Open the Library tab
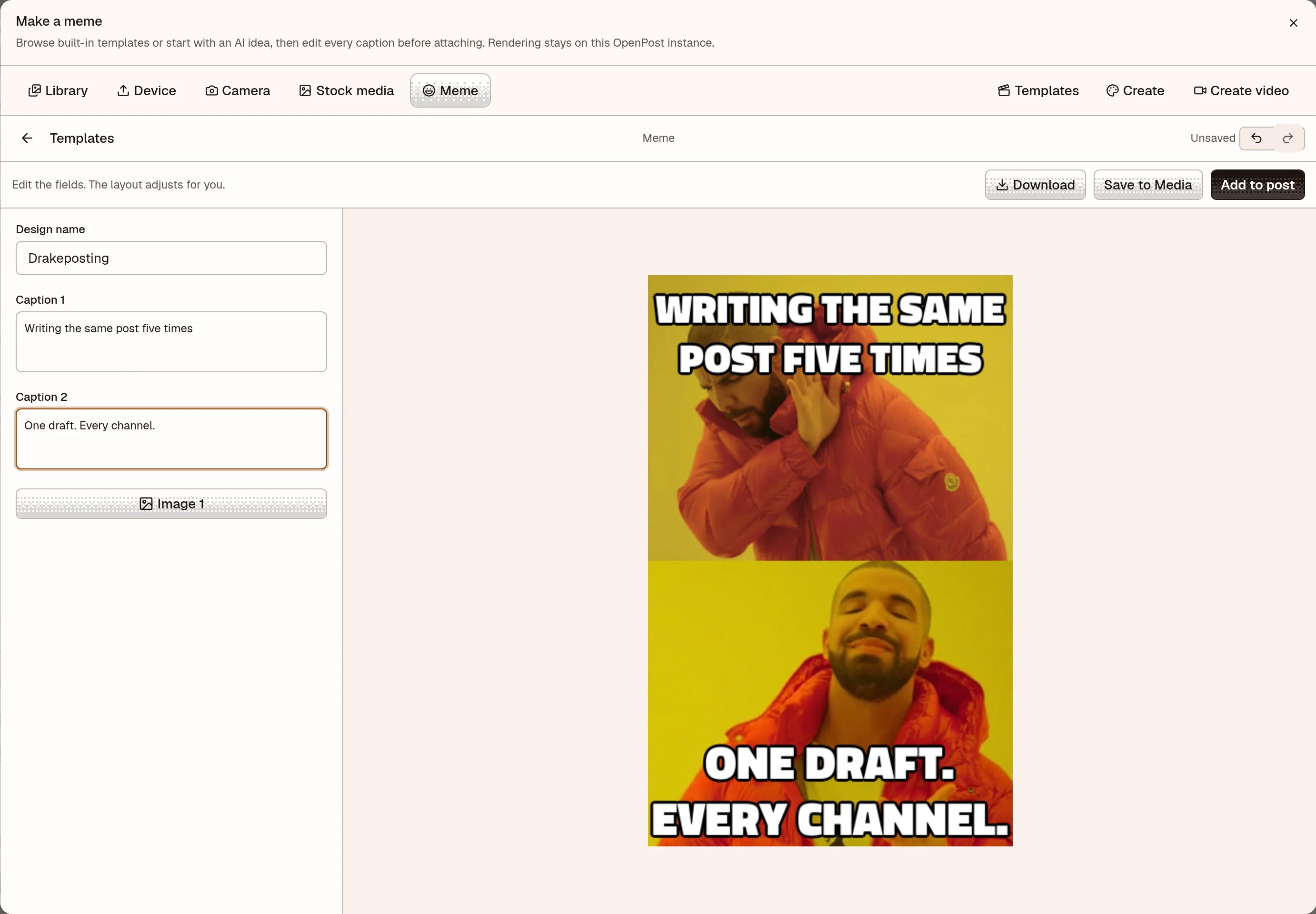This screenshot has width=1316, height=914. (x=58, y=90)
